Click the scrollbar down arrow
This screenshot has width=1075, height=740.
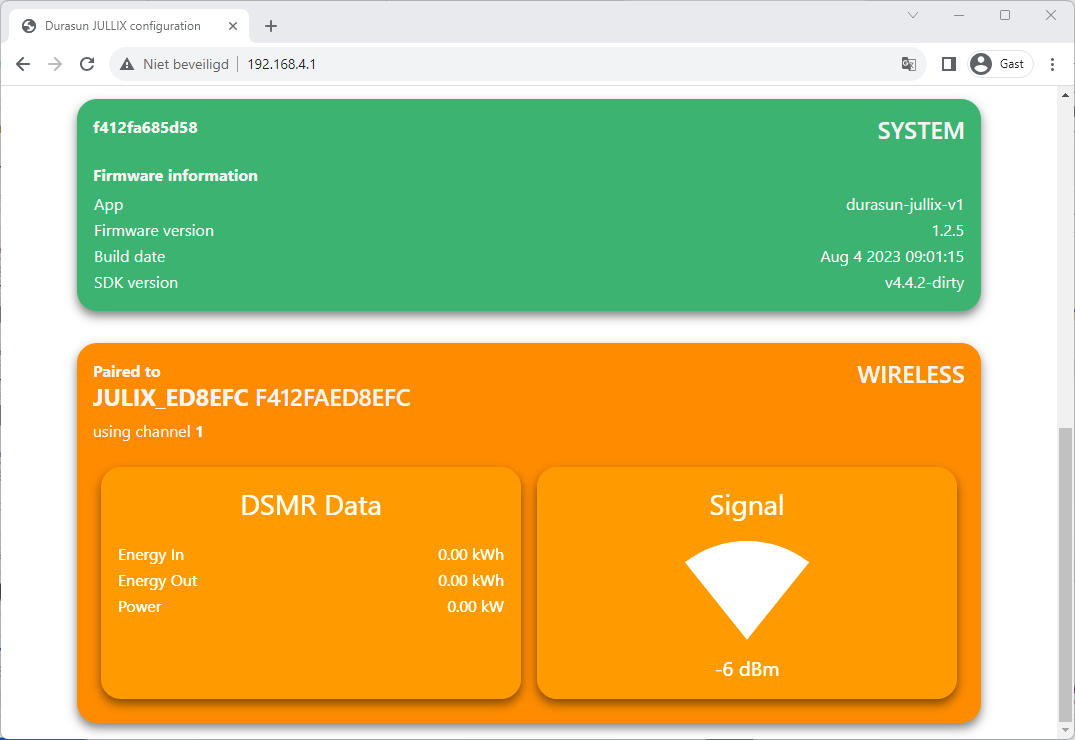pyautogui.click(x=1065, y=730)
